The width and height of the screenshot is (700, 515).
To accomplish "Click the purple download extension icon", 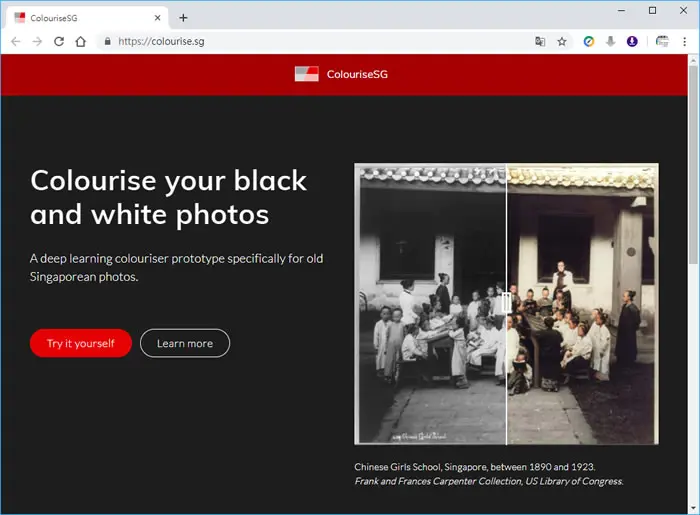I will pos(632,42).
